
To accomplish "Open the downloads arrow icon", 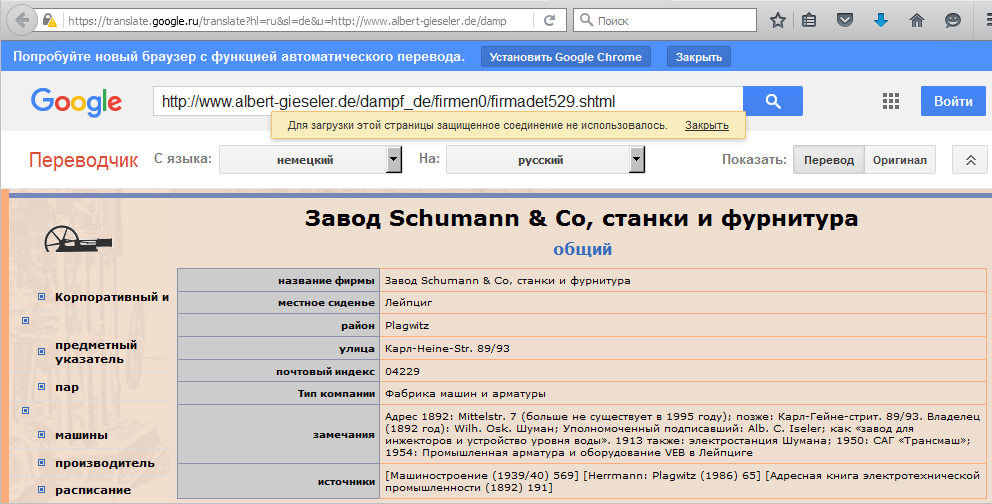I will coord(881,20).
